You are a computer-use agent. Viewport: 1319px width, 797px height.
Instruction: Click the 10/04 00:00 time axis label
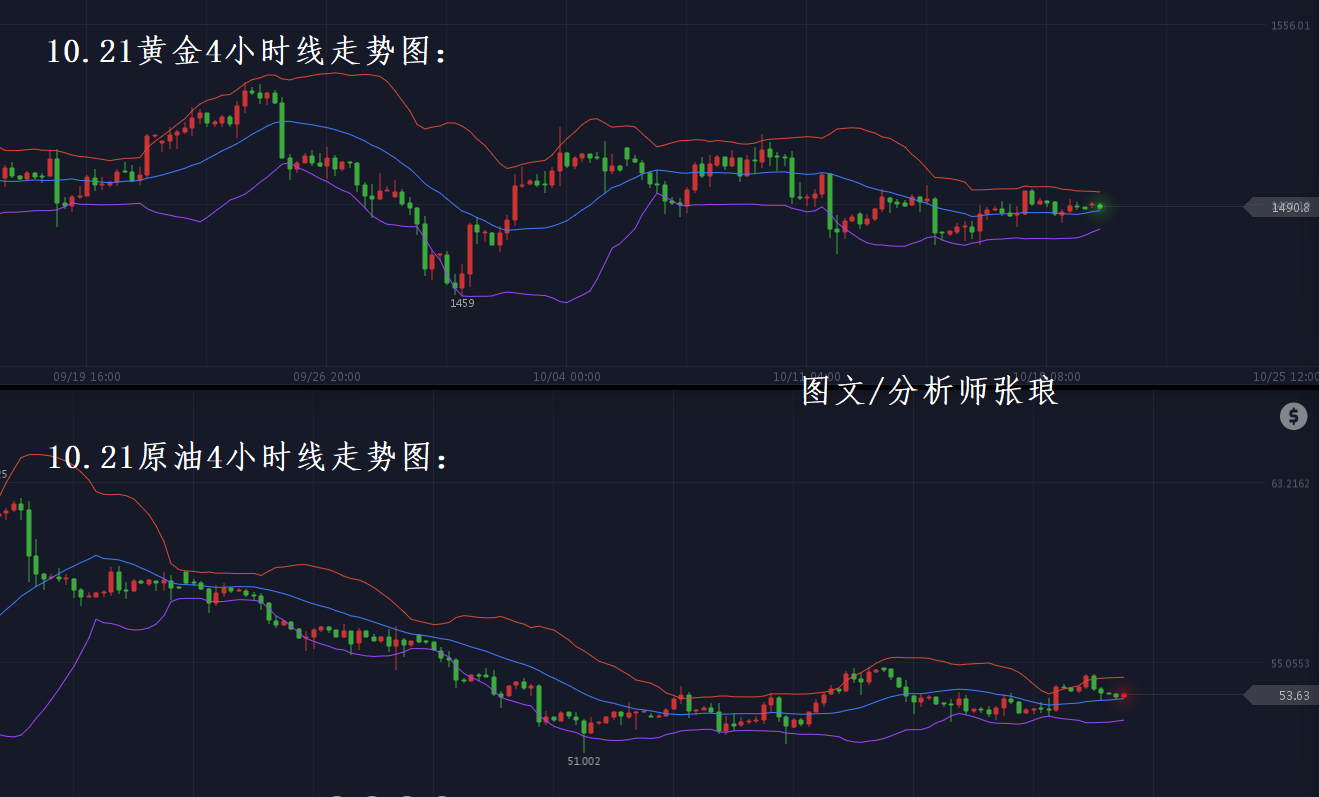point(567,377)
